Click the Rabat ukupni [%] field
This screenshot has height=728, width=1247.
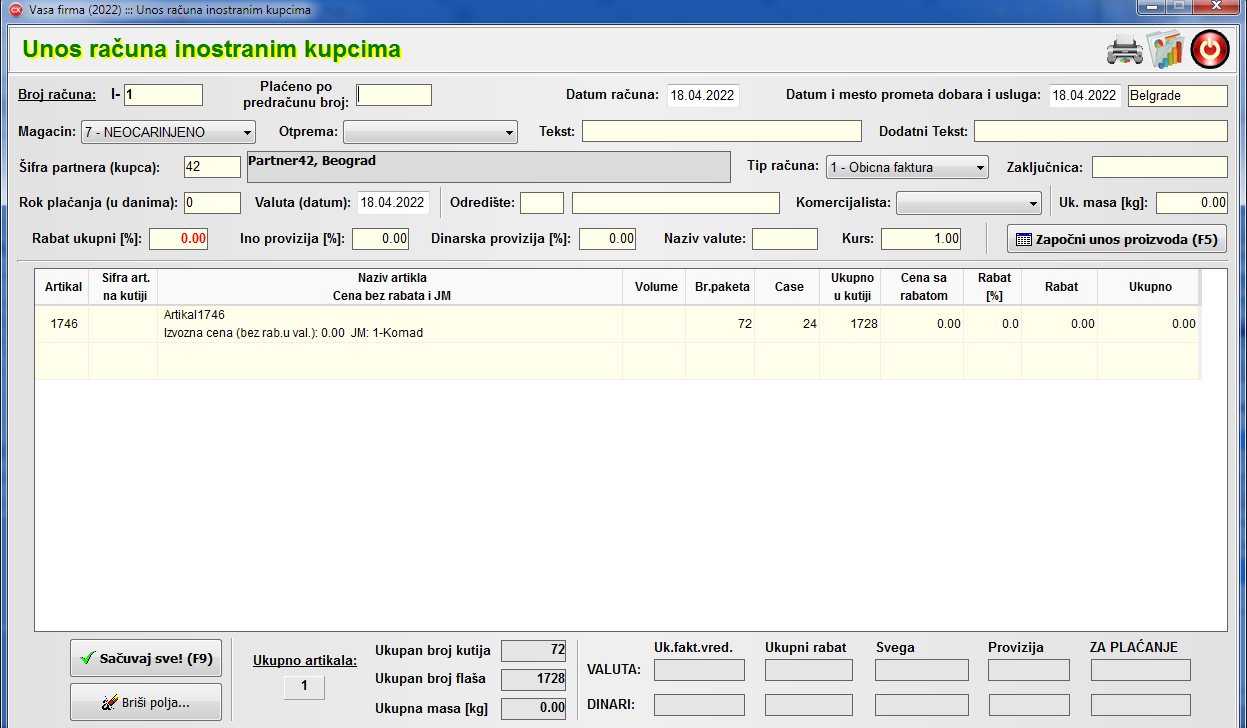click(179, 239)
